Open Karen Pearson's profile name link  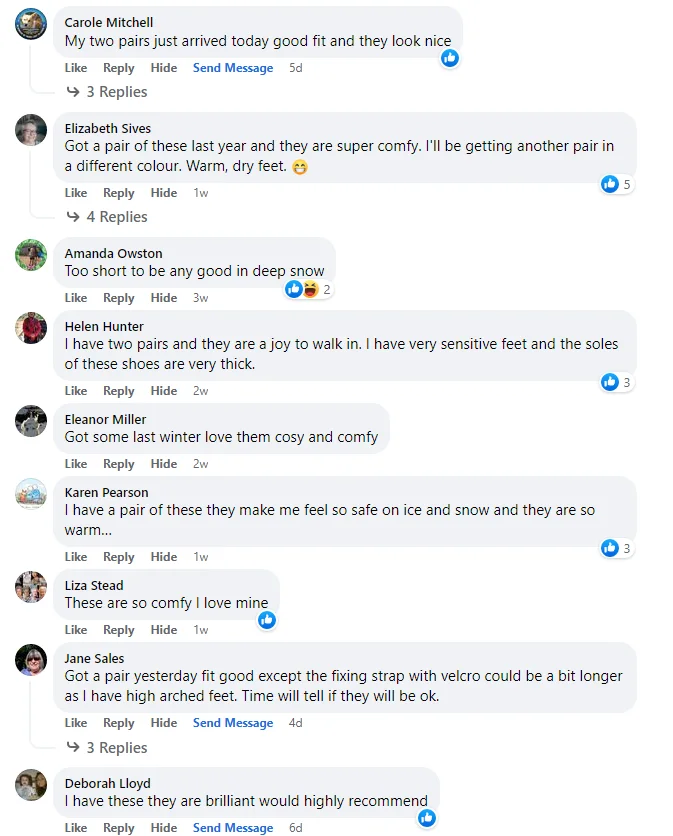point(106,493)
